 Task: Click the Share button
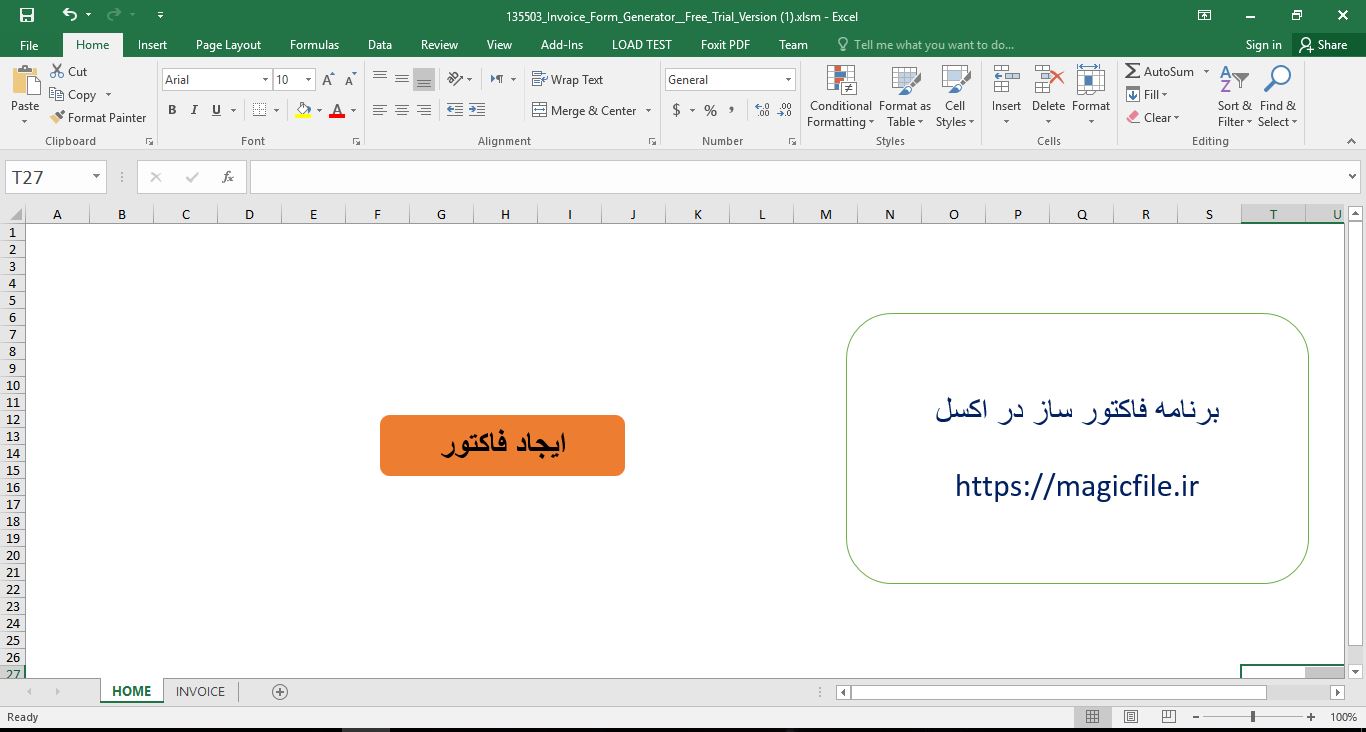click(x=1323, y=45)
